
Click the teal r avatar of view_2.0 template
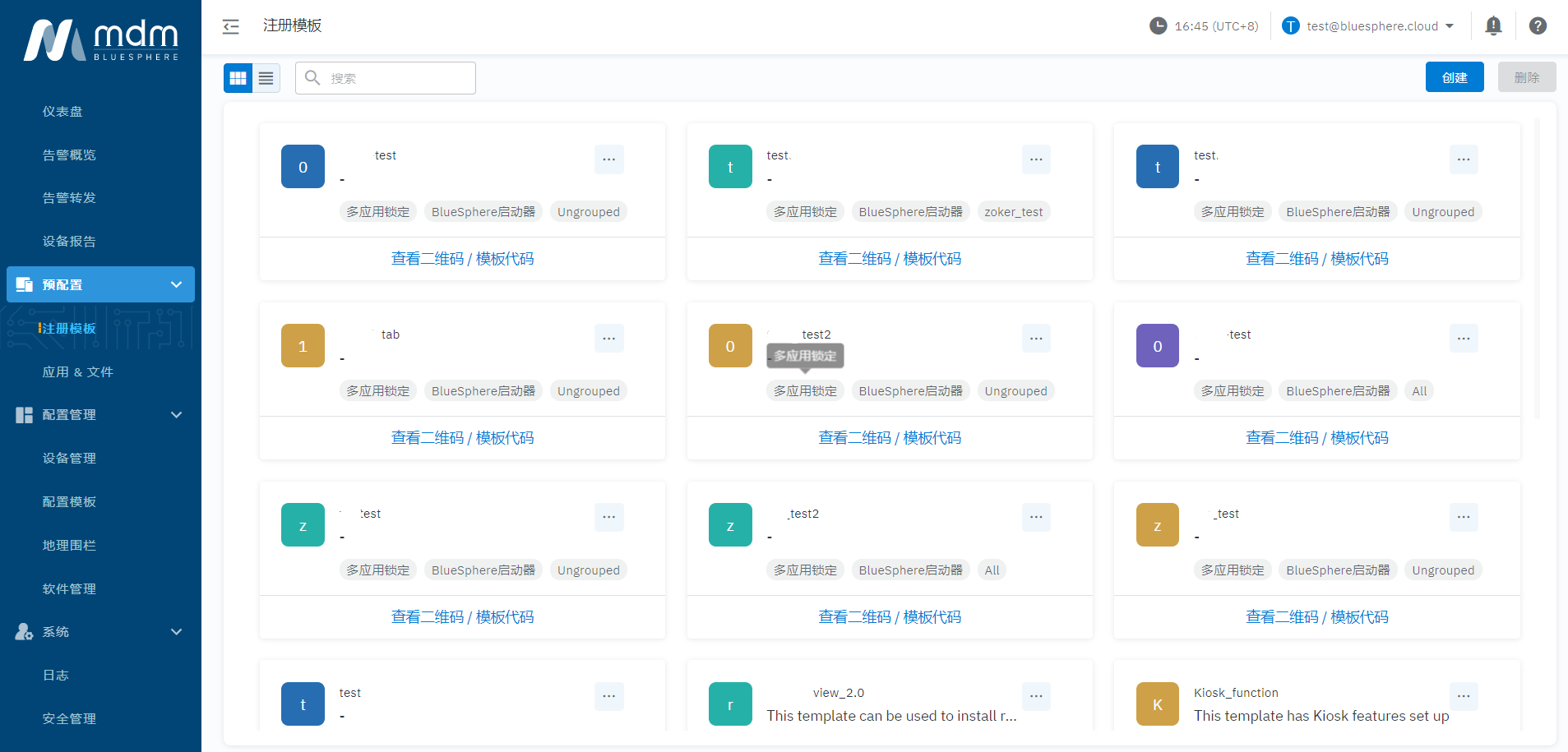[729, 704]
